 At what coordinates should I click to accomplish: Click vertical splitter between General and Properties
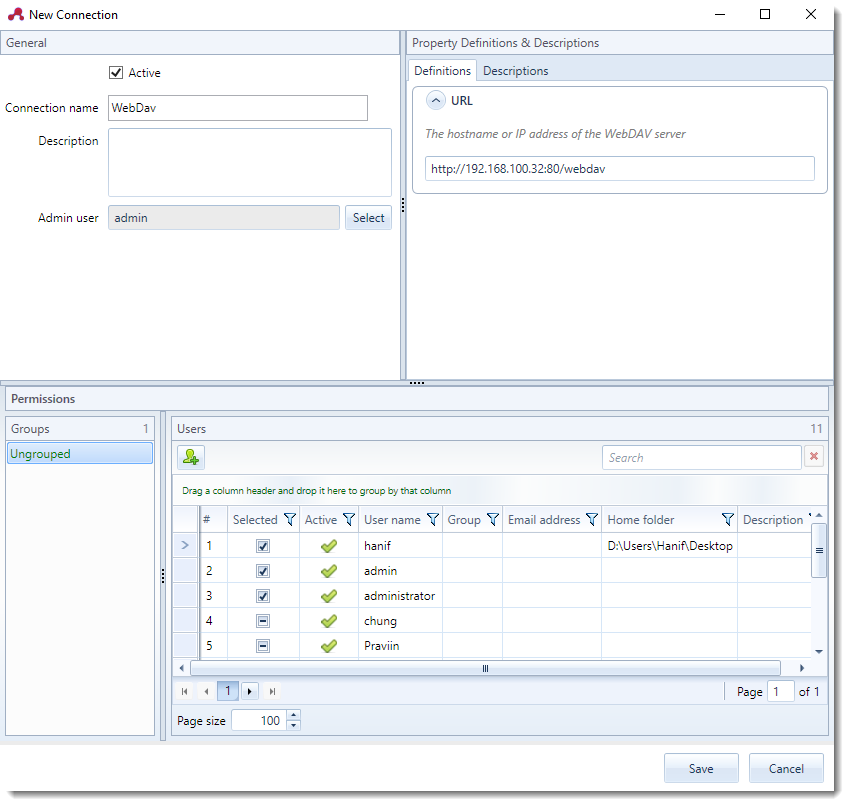click(403, 205)
